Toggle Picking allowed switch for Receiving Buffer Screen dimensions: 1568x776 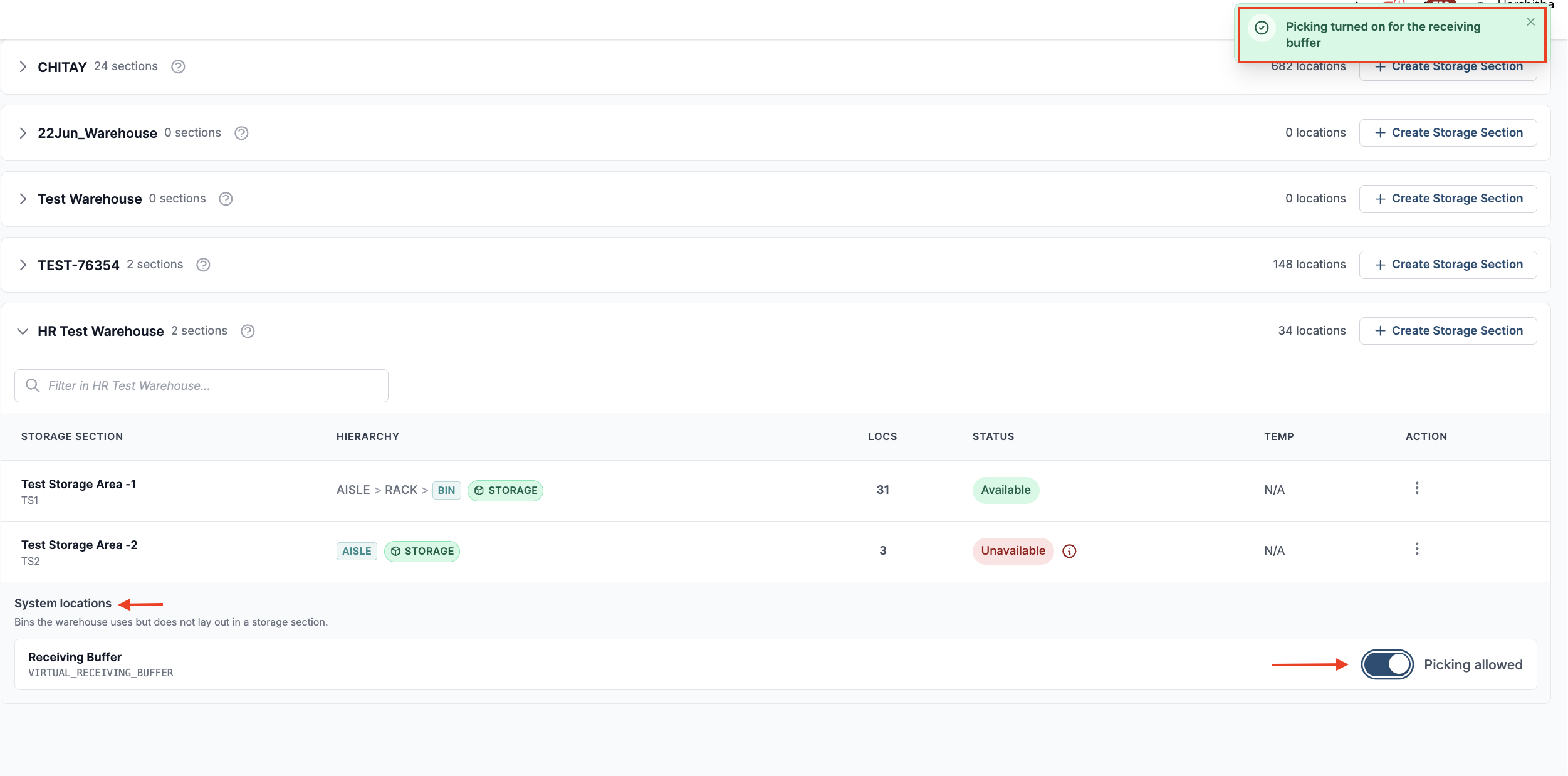point(1387,664)
